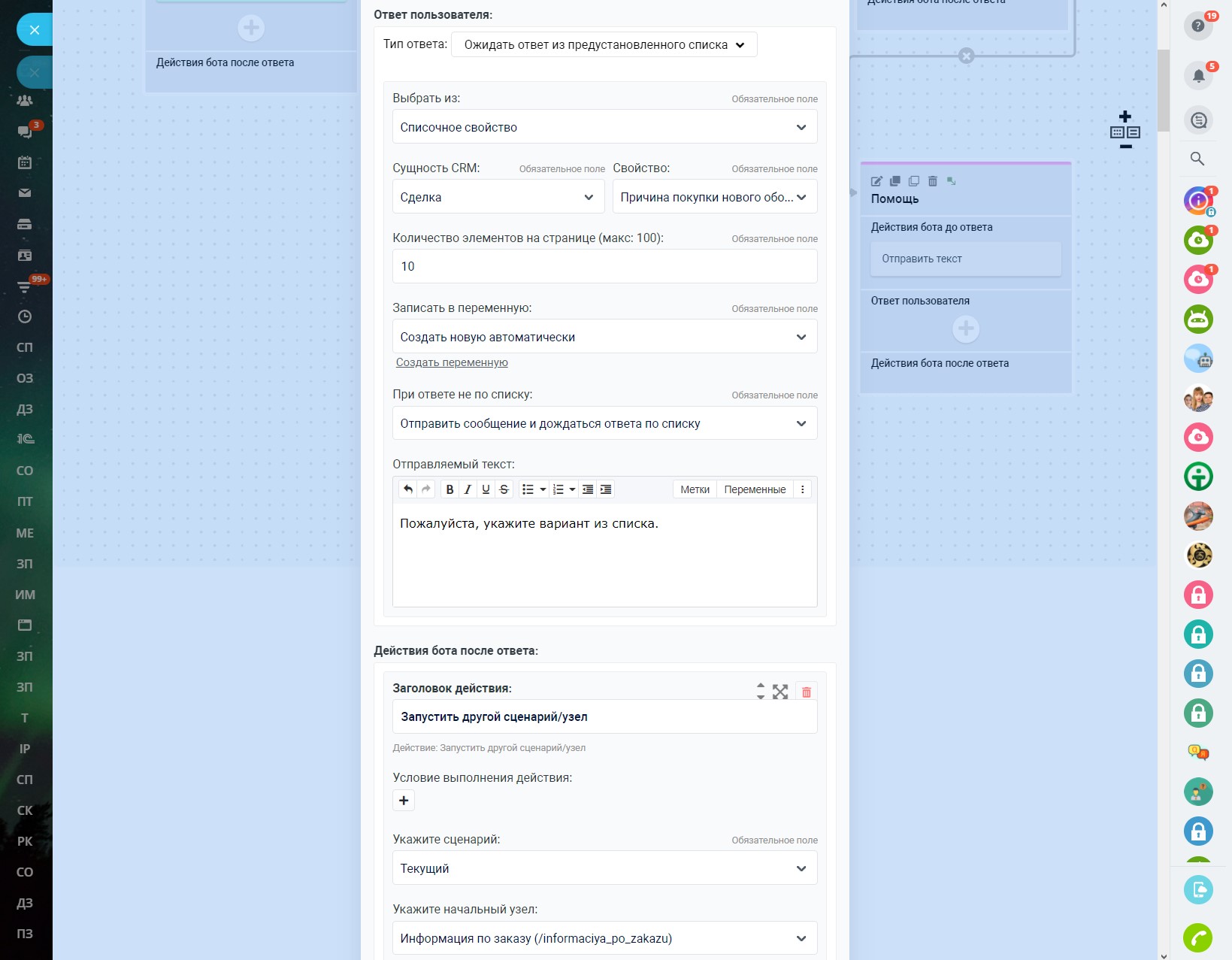Open bullet list style dropdown arrow
Image resolution: width=1232 pixels, height=960 pixels.
click(x=543, y=489)
